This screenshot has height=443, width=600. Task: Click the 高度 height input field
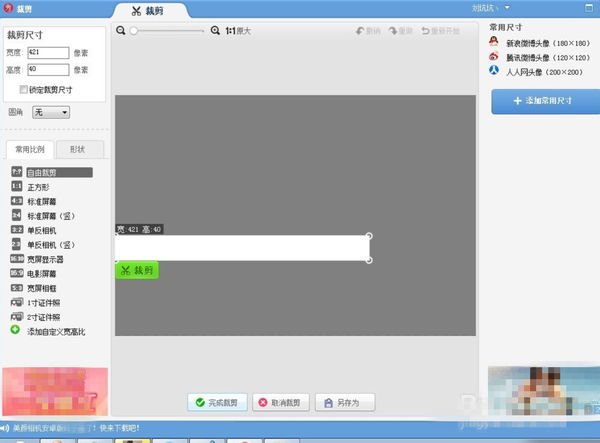48,70
